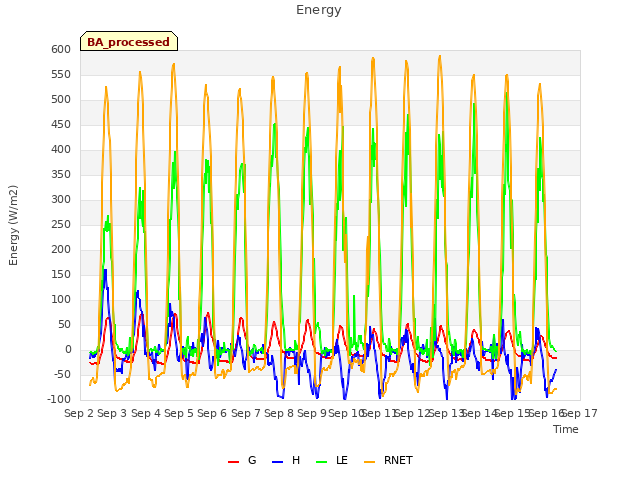640x480 pixels.
Task: Click the Time axis label
Action: point(566,429)
